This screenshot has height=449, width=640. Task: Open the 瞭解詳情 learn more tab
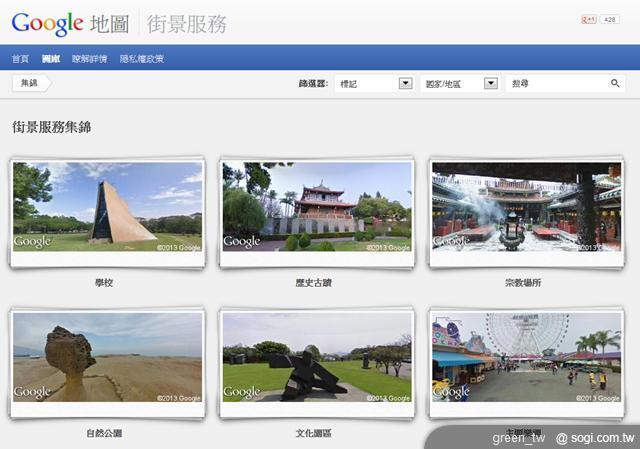90,59
